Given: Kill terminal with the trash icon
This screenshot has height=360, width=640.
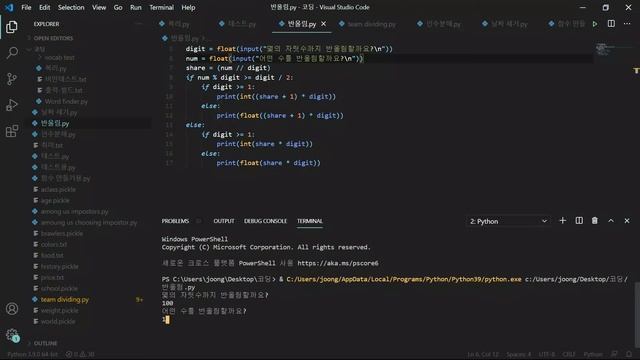Looking at the screenshot, I should tap(595, 220).
